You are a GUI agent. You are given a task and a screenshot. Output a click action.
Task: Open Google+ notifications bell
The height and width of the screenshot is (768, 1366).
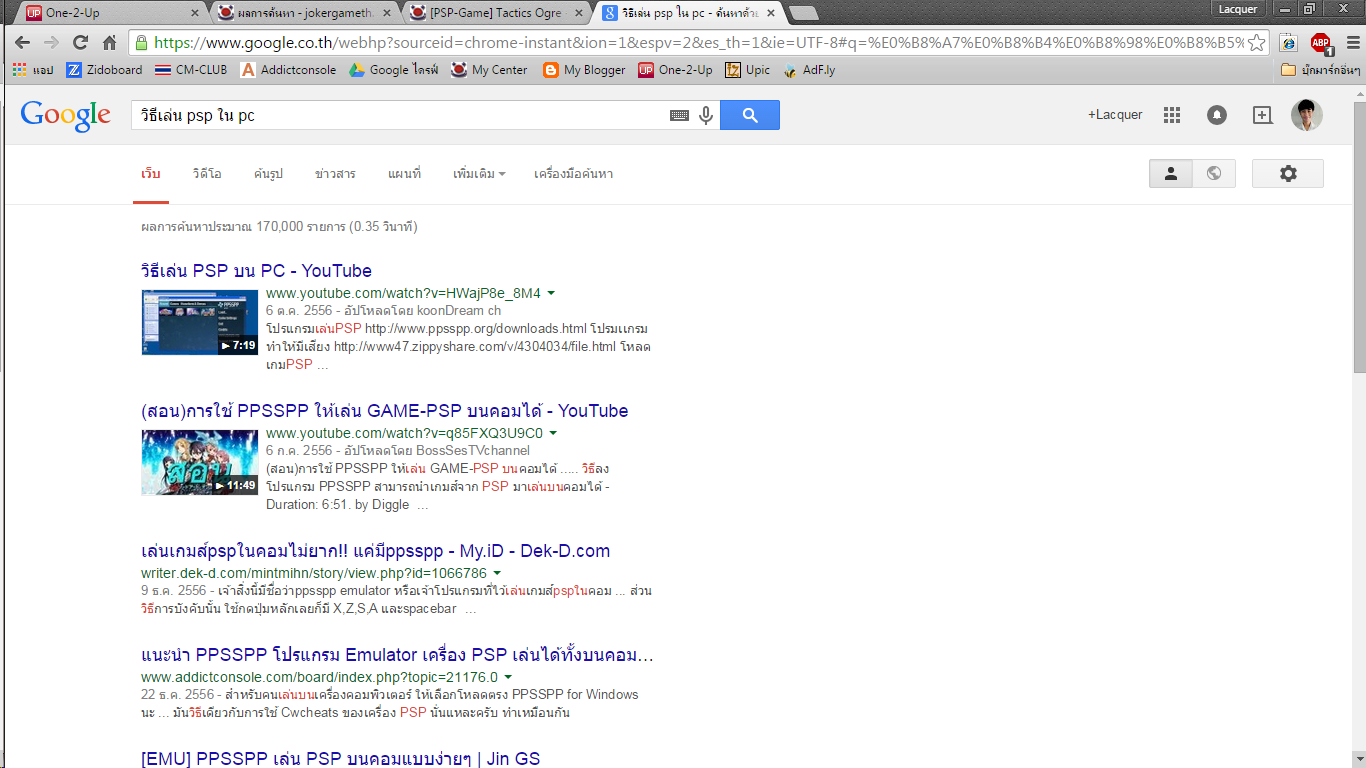point(1217,115)
